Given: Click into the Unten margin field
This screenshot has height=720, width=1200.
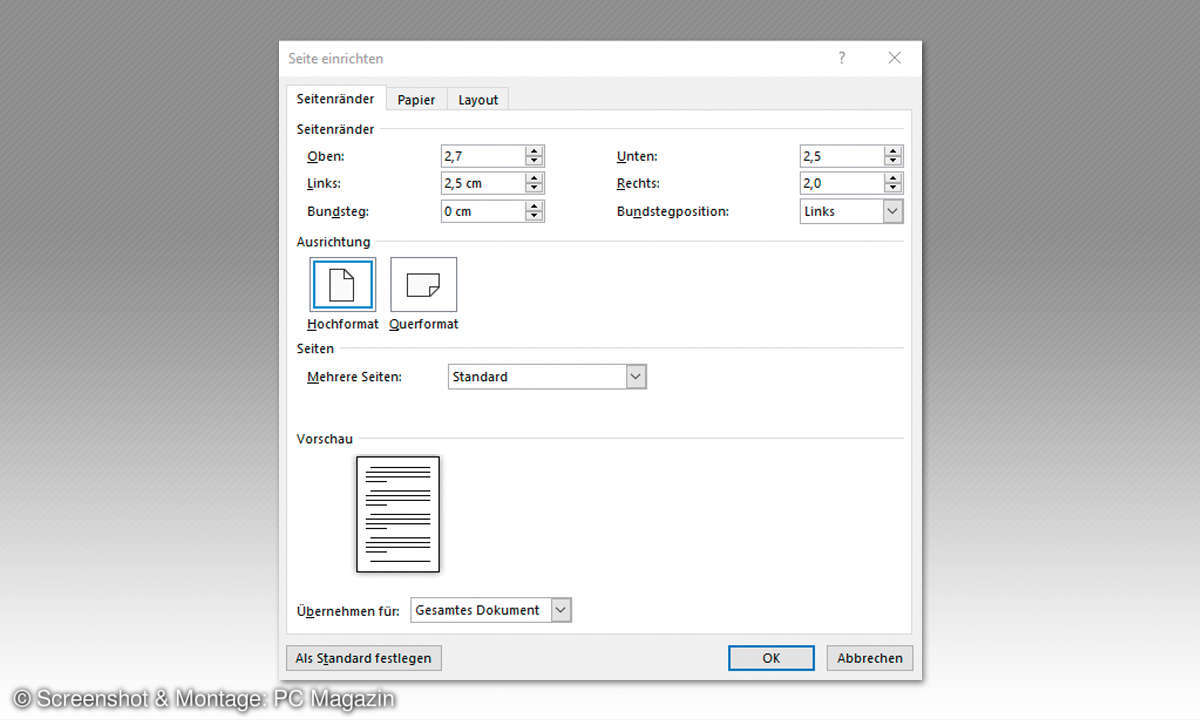Looking at the screenshot, I should tap(842, 156).
